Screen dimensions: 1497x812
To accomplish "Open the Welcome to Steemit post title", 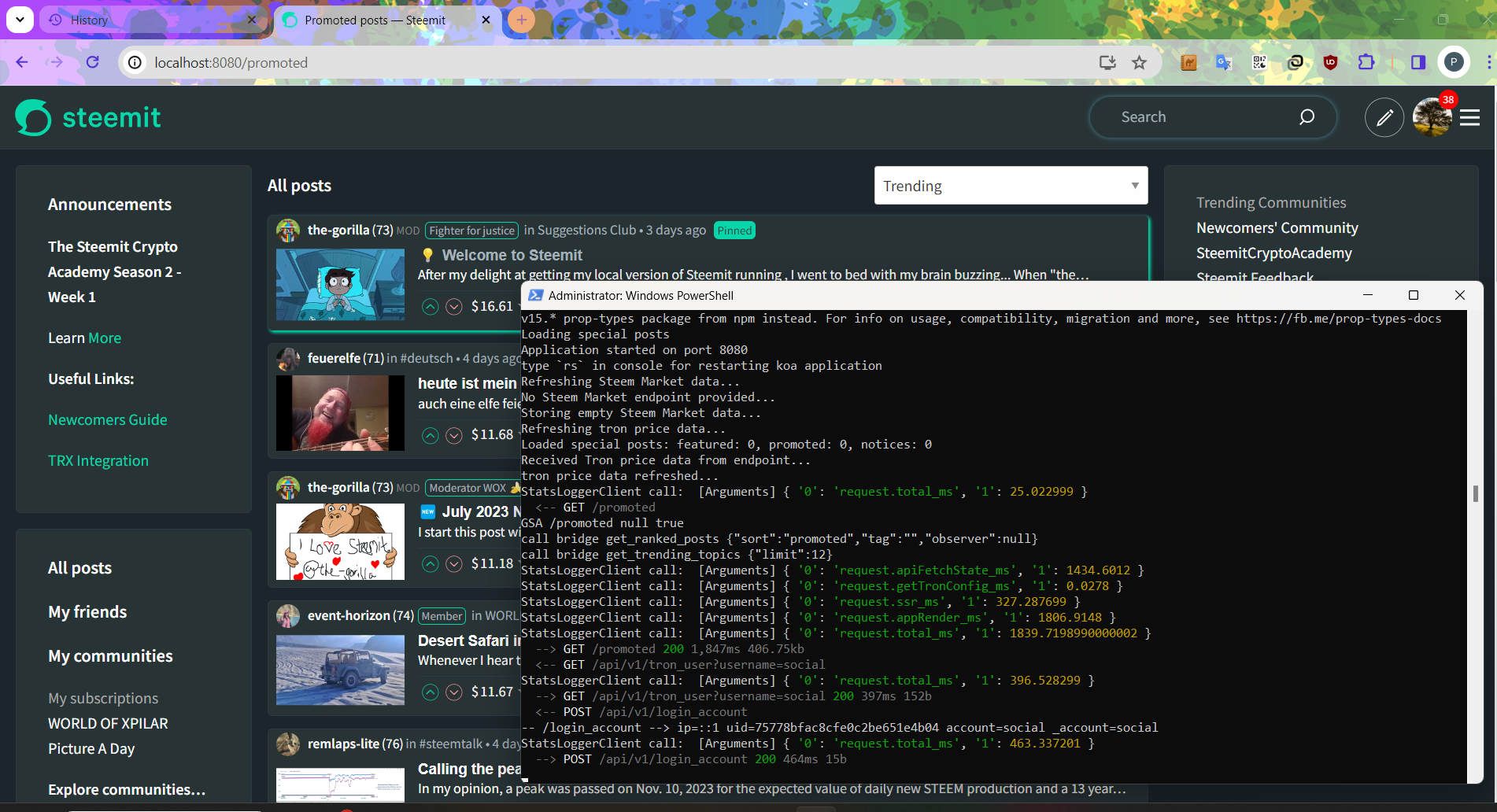I will [512, 255].
